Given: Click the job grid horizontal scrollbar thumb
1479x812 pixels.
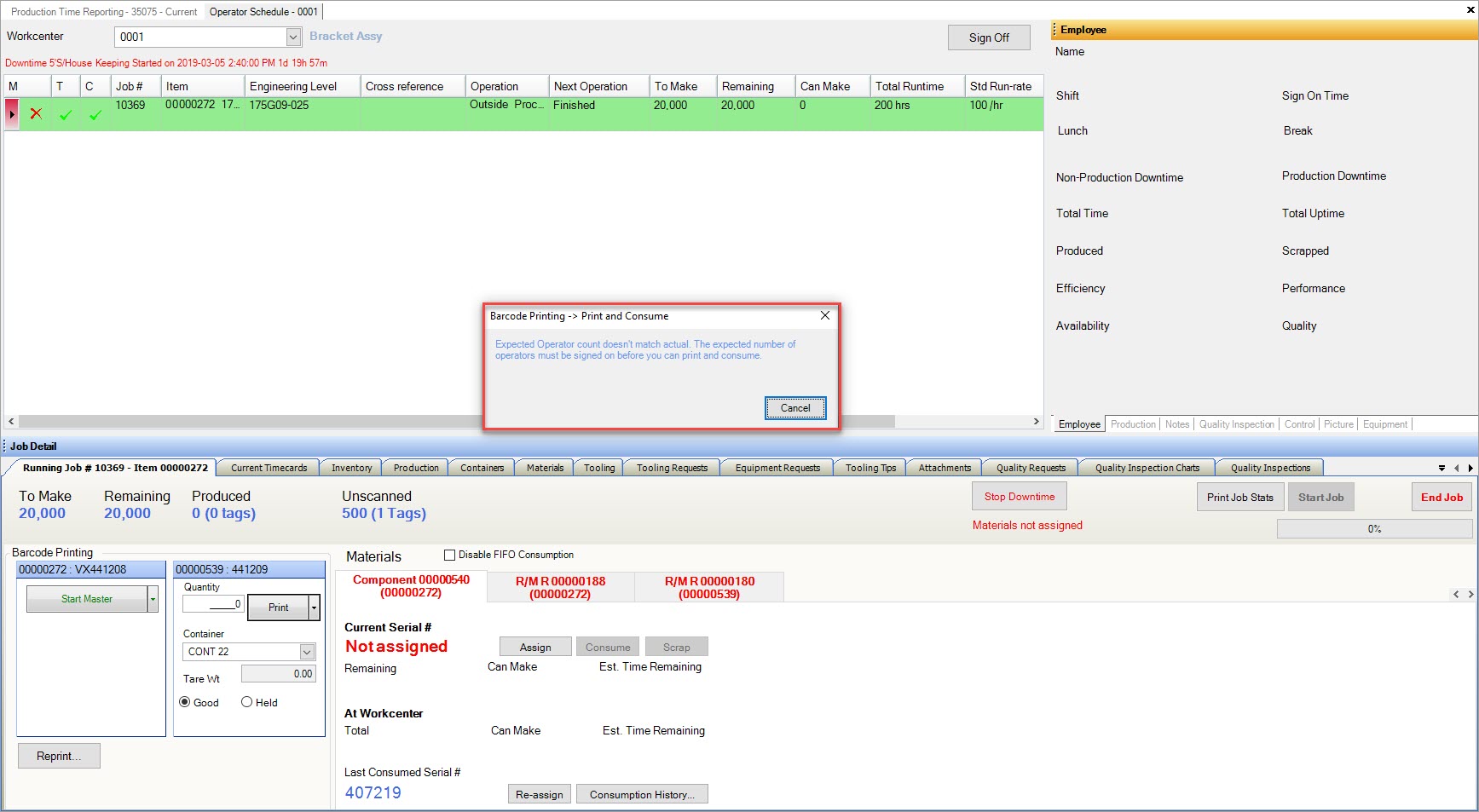Looking at the screenshot, I should 457,422.
